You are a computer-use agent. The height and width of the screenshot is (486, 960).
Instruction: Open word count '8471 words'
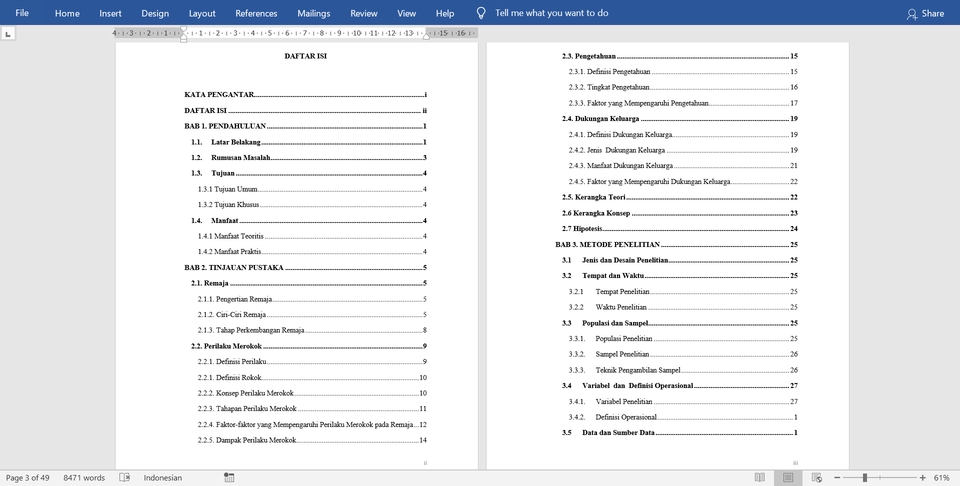84,477
